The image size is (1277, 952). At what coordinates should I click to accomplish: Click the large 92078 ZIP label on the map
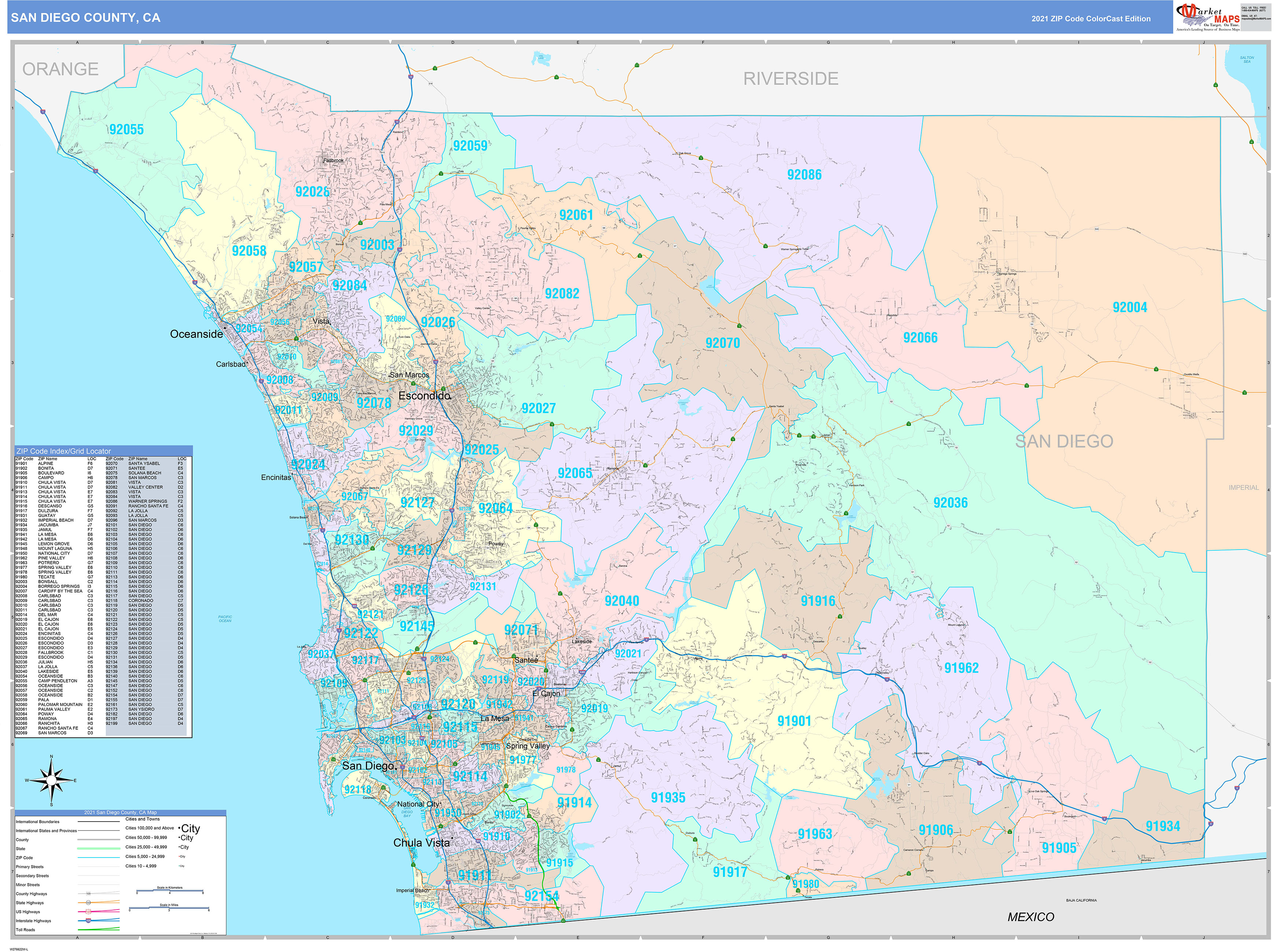[x=374, y=403]
